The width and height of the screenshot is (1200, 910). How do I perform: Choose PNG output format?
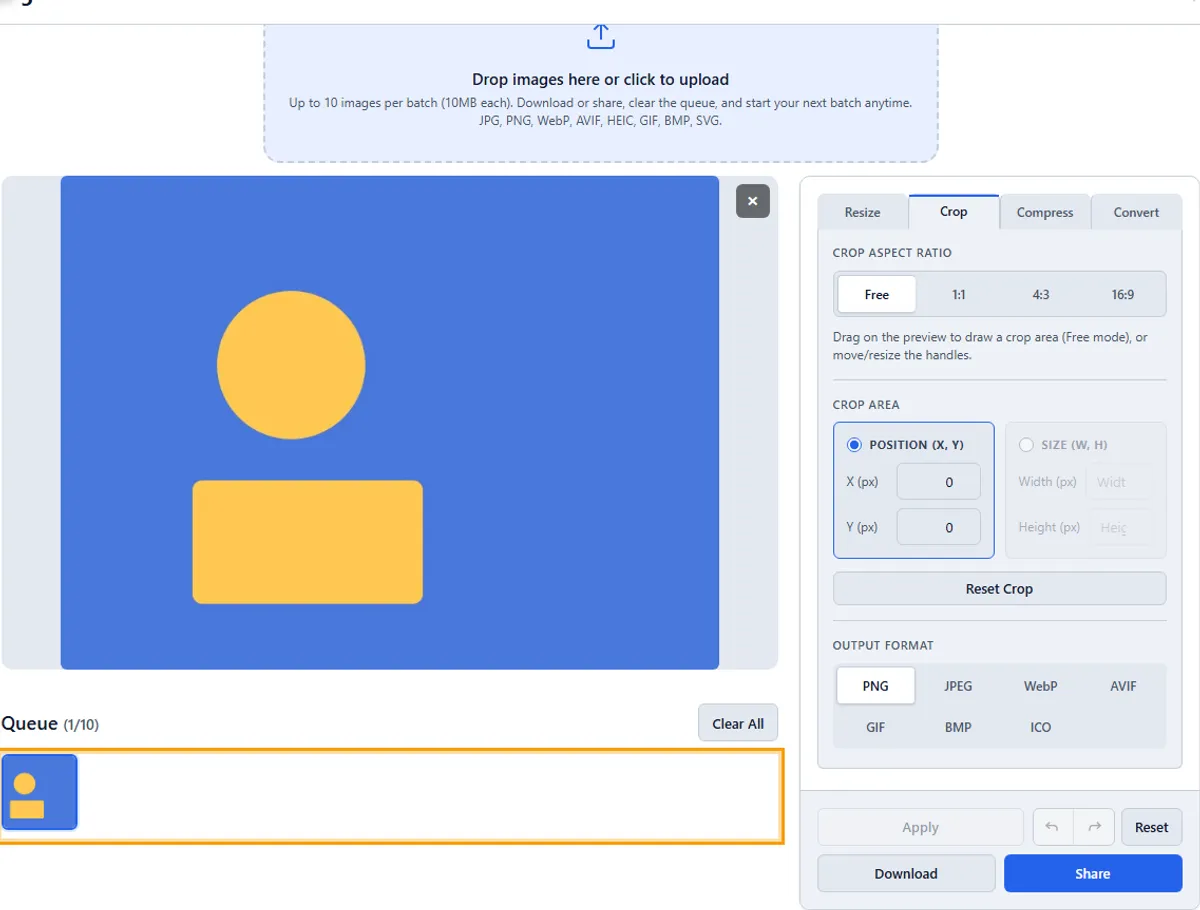876,686
